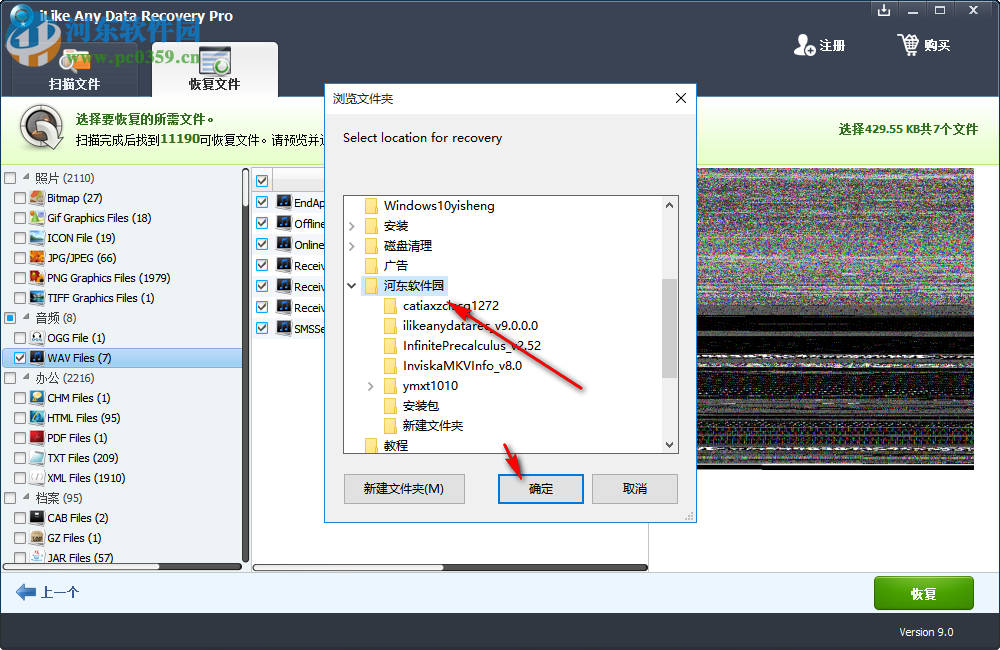This screenshot has width=1000, height=650.
Task: Click the folder icon of catiaxzchsq1272
Action: coord(392,305)
